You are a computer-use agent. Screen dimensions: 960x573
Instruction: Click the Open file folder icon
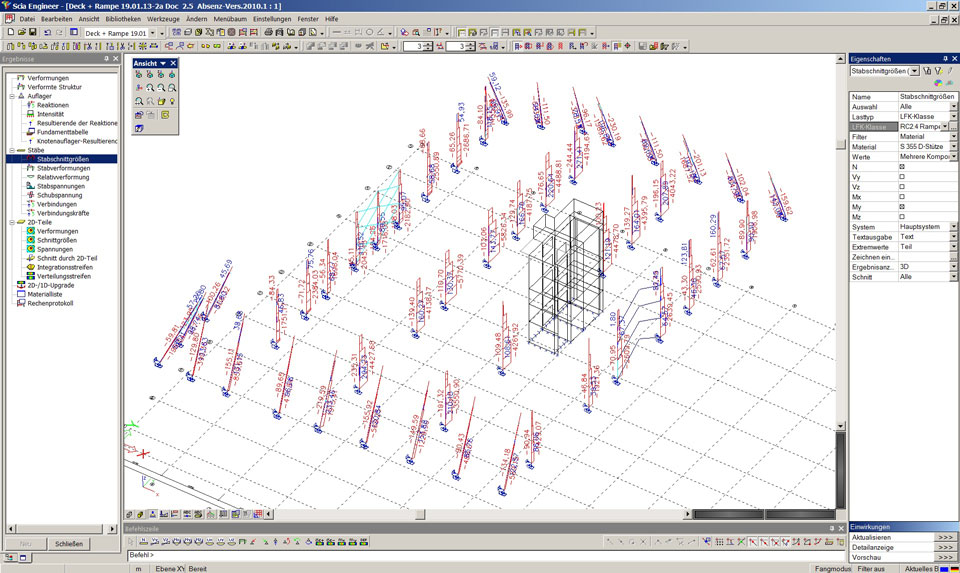(20, 32)
